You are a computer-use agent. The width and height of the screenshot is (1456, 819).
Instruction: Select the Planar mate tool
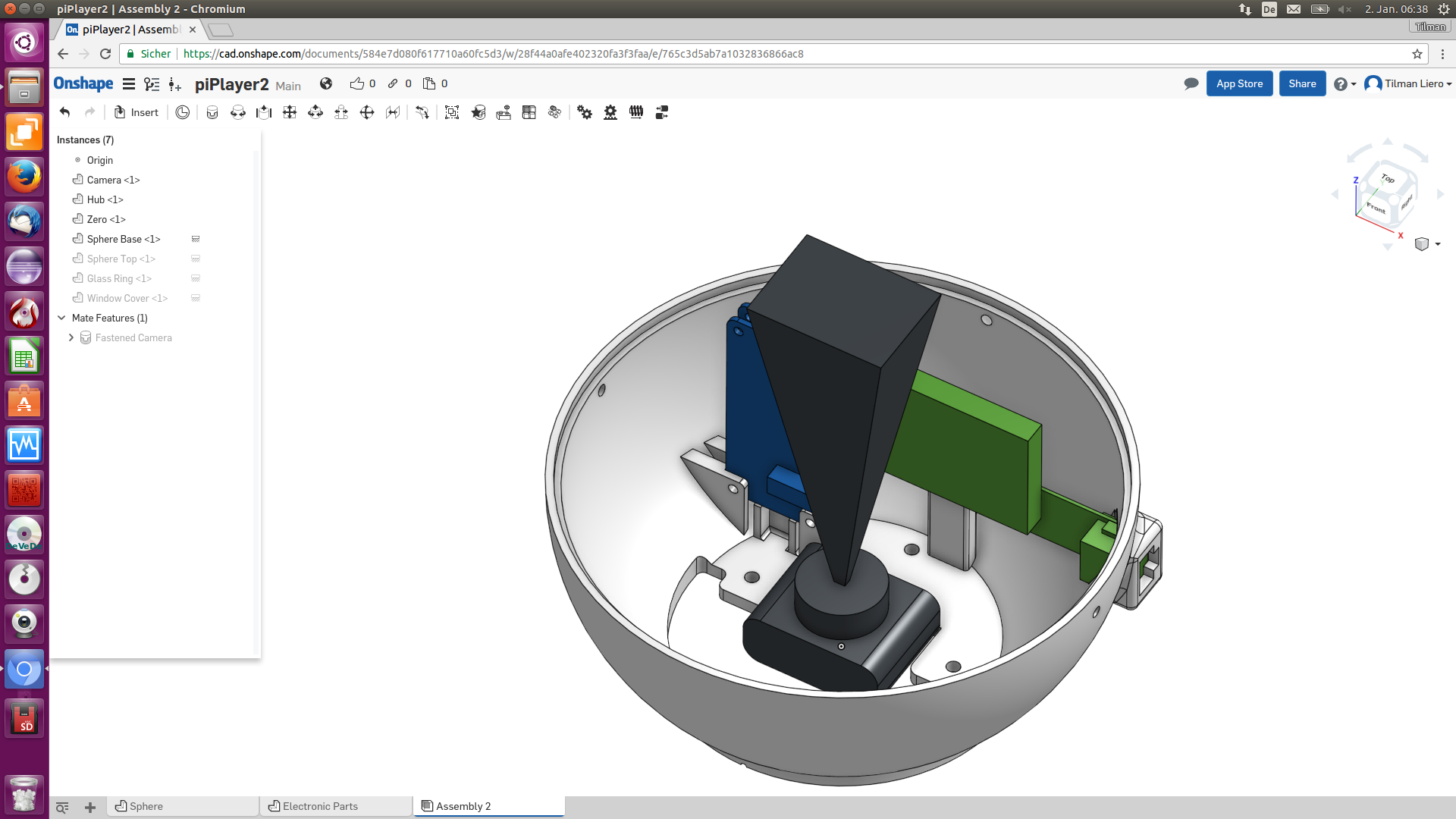click(x=290, y=112)
